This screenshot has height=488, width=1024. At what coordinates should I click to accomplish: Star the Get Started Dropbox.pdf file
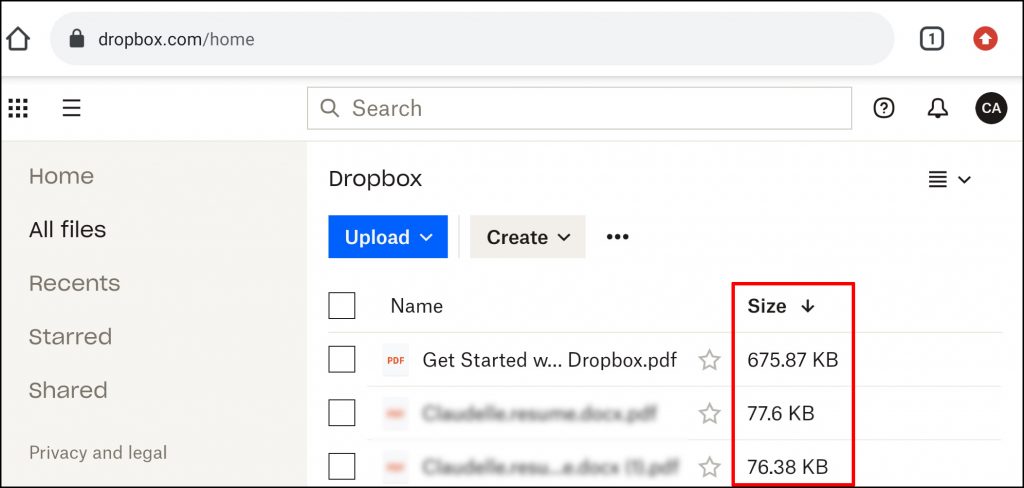click(x=709, y=360)
